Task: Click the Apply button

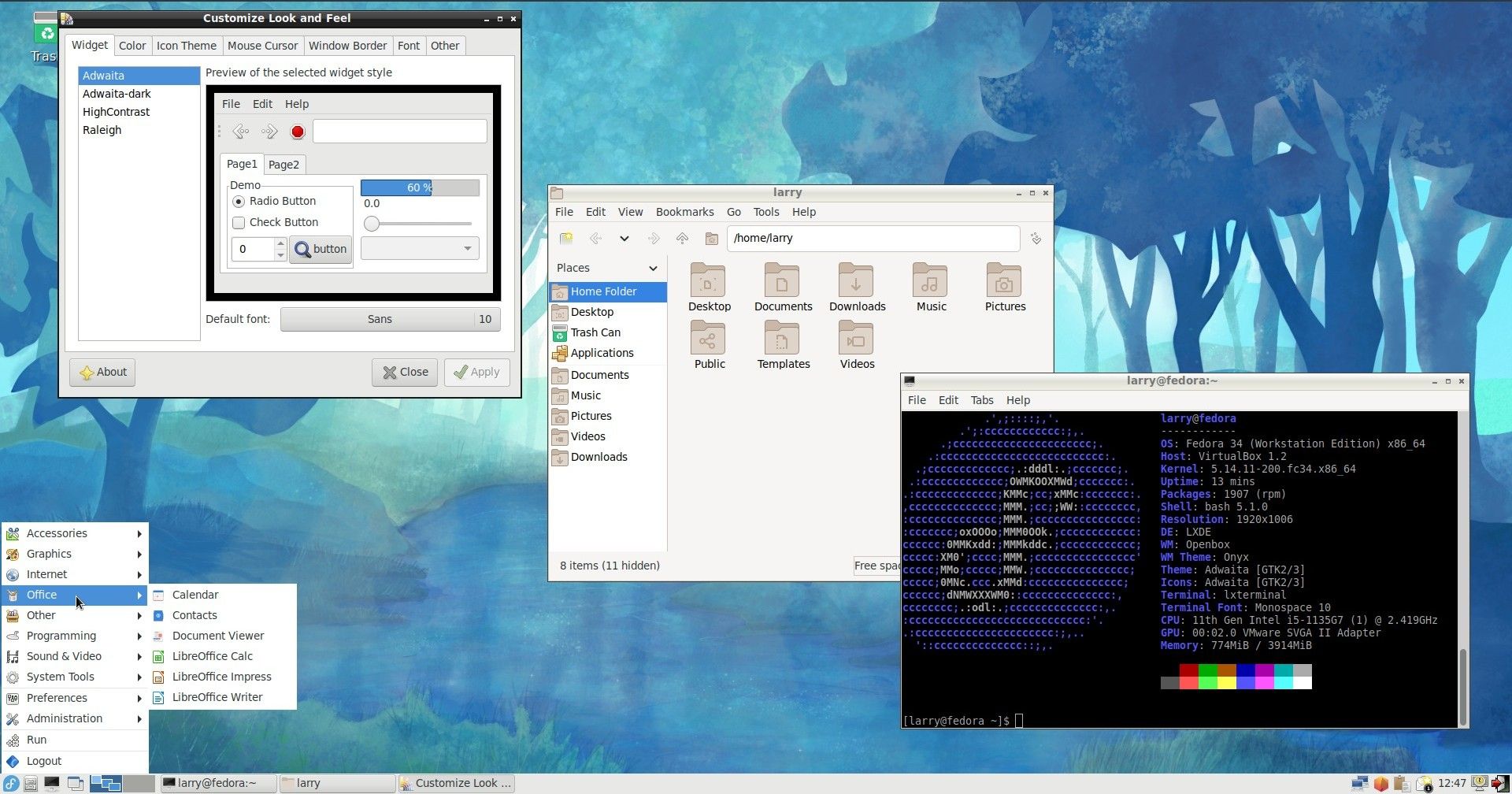Action: click(476, 372)
